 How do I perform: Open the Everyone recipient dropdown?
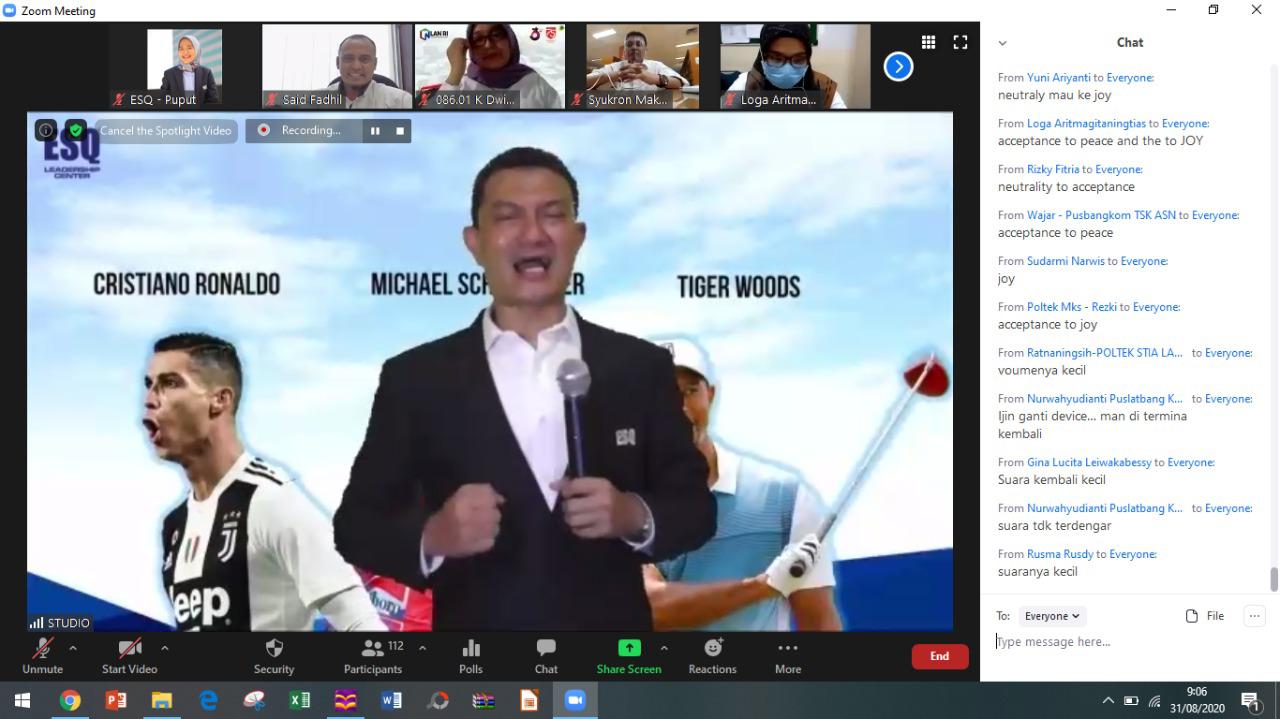pyautogui.click(x=1052, y=616)
